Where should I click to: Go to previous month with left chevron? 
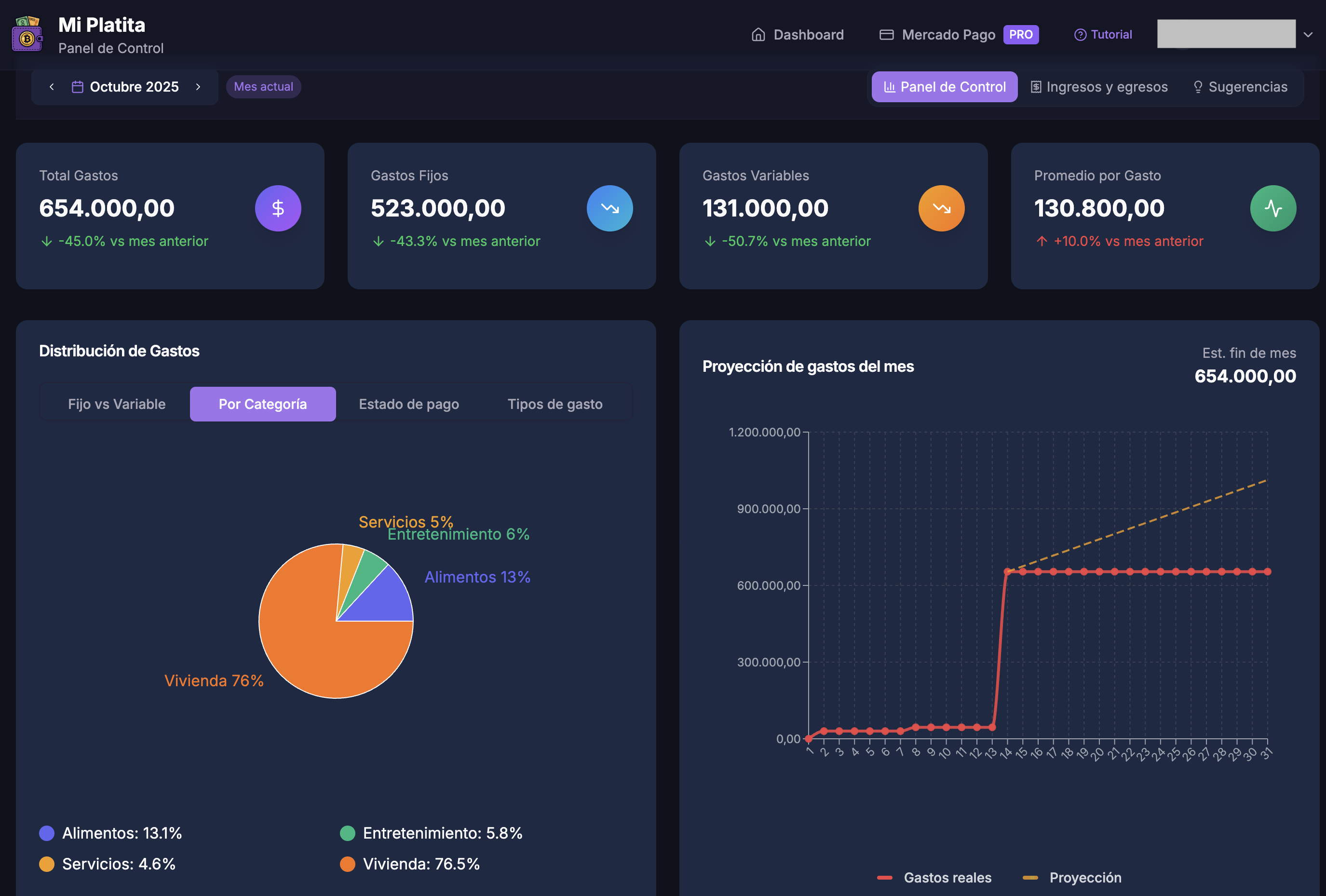tap(52, 87)
